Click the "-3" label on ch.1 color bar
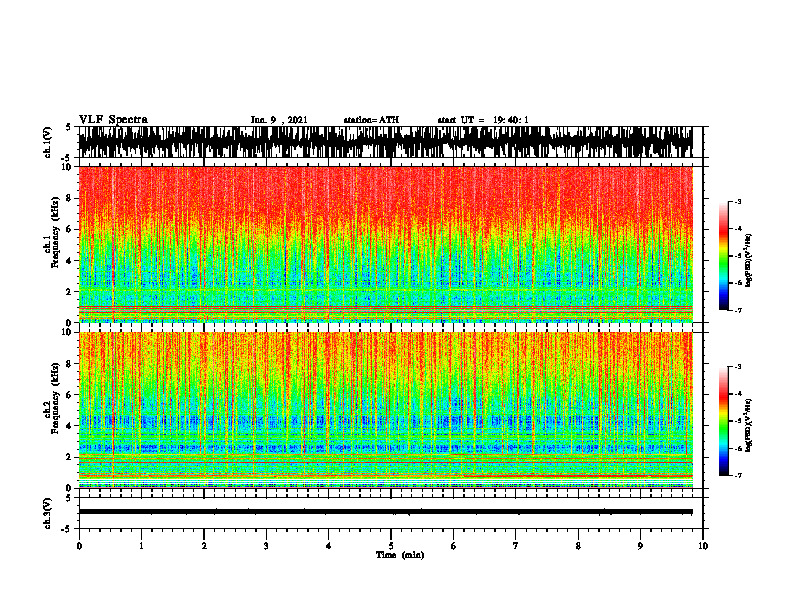792x612 pixels. 738,202
